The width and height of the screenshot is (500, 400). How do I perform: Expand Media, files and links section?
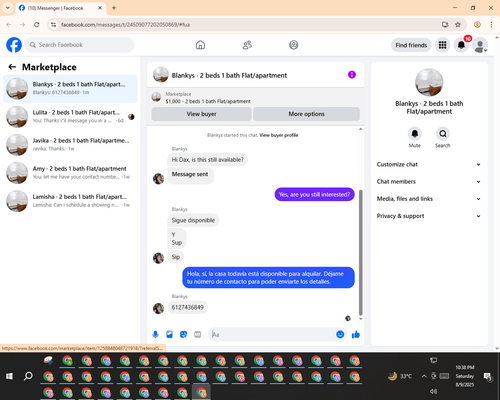(x=429, y=199)
